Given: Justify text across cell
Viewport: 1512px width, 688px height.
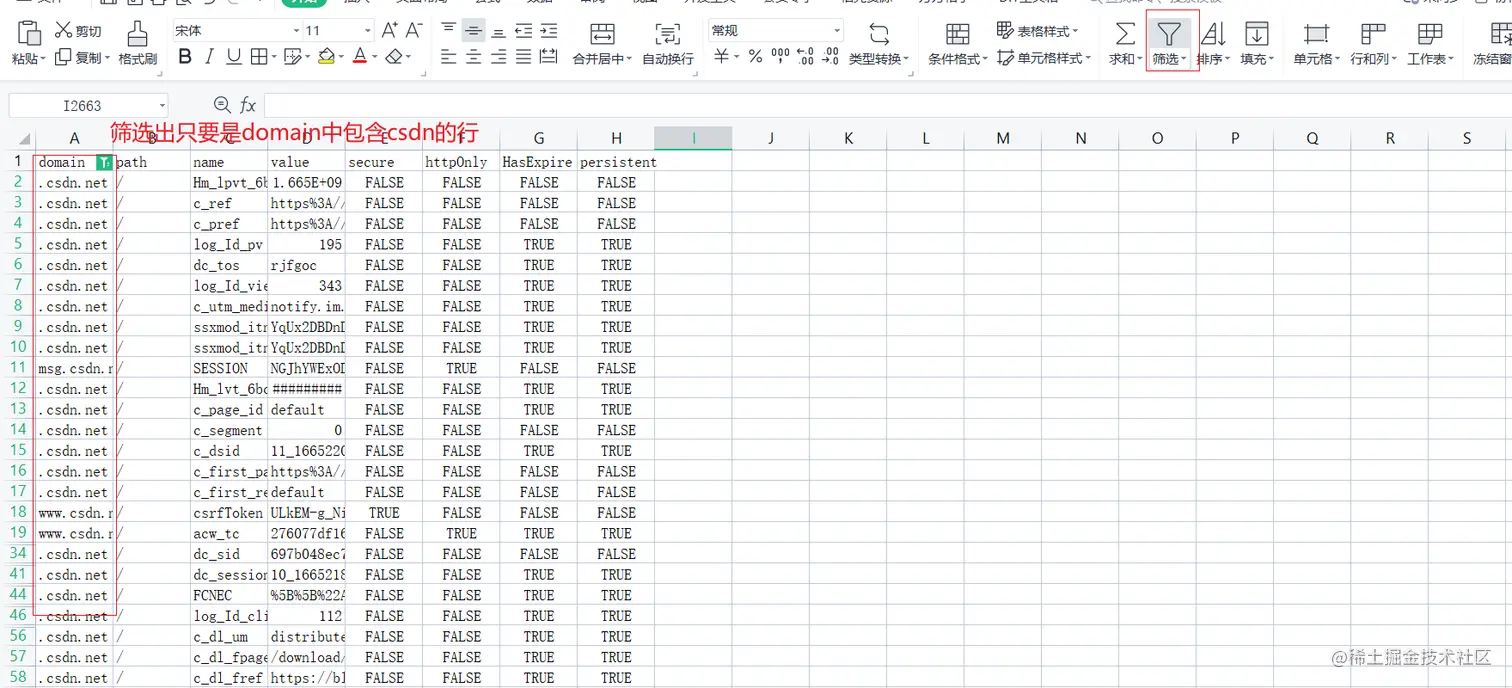Looking at the screenshot, I should click(x=523, y=58).
